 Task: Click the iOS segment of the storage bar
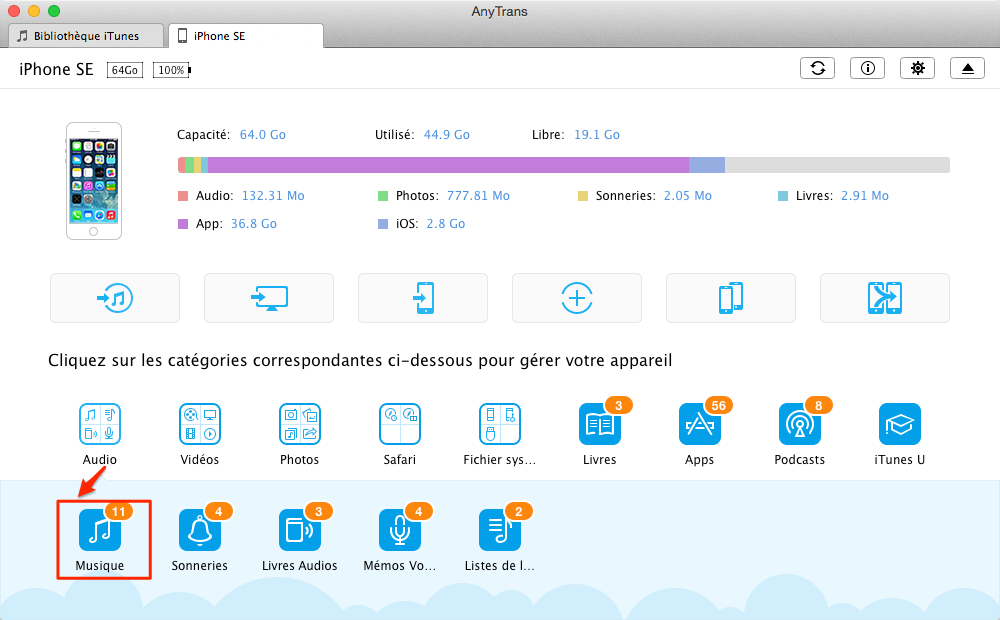pyautogui.click(x=707, y=165)
